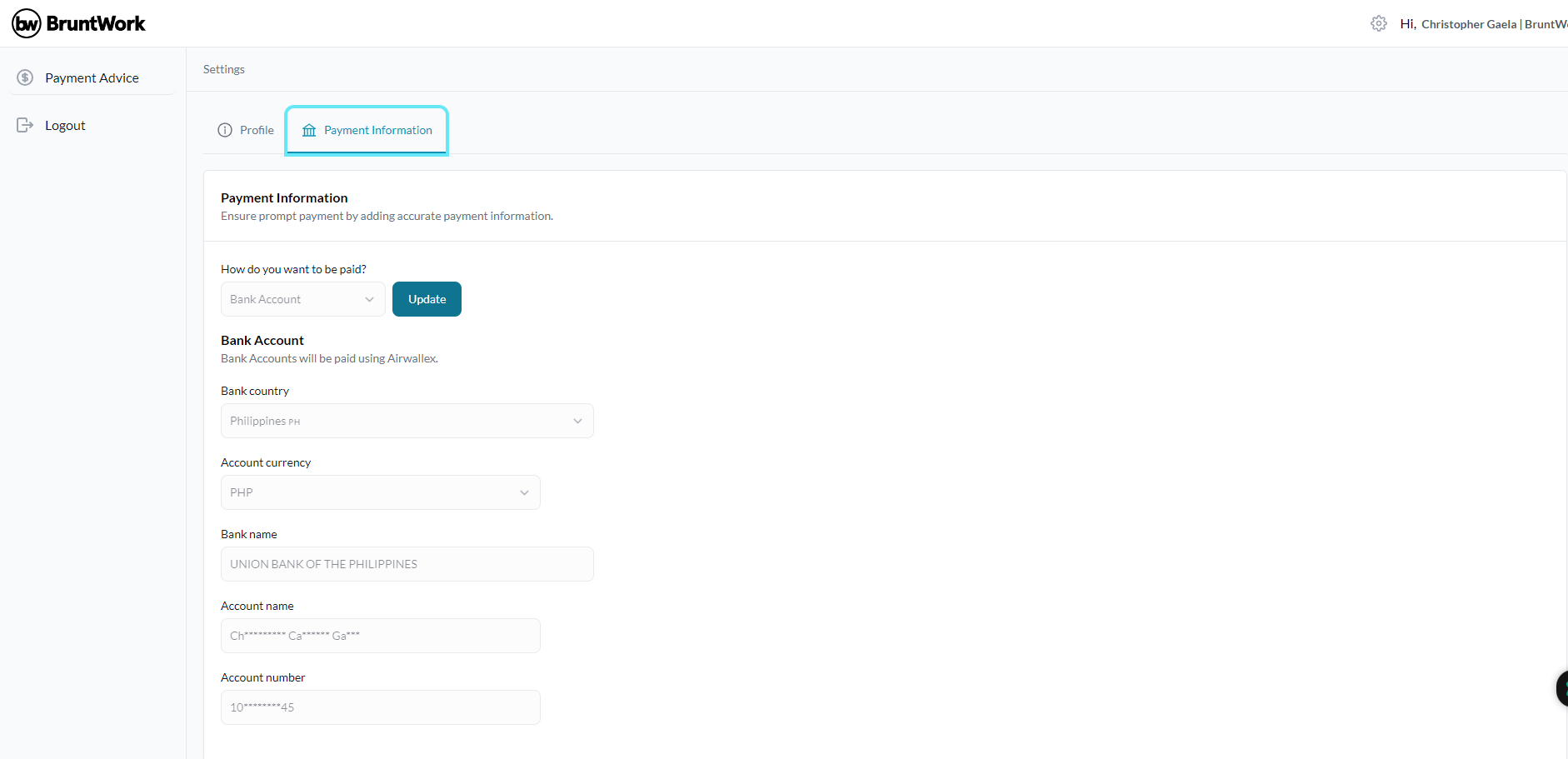
Task: Select Logout in sidebar
Action: tap(65, 125)
